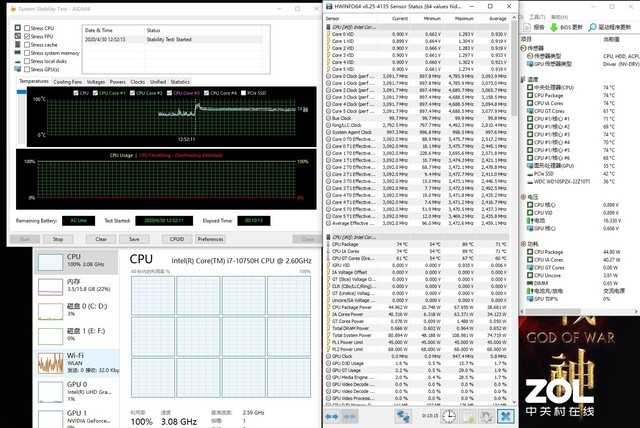Select GPU 0 Intel UHD Graphics

coord(76,391)
